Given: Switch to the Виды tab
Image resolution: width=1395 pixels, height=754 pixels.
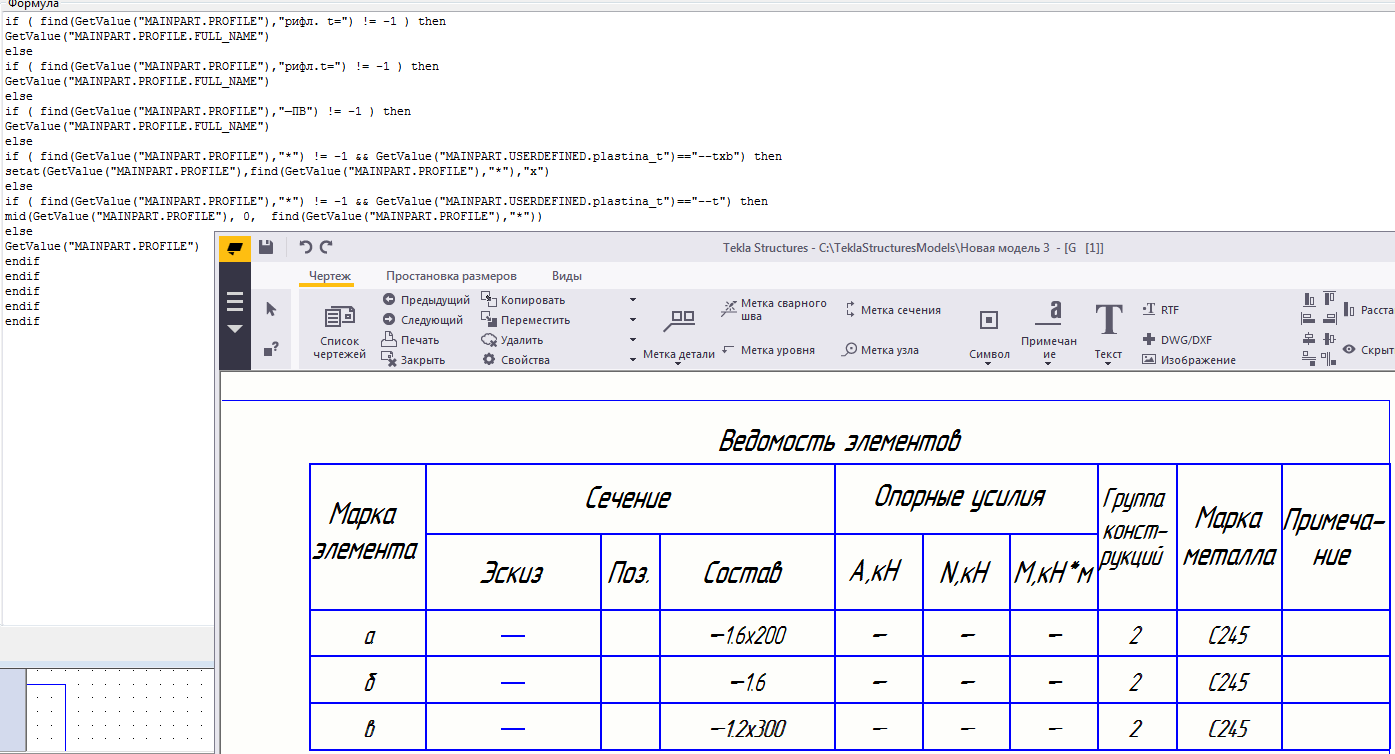Looking at the screenshot, I should 566,276.
